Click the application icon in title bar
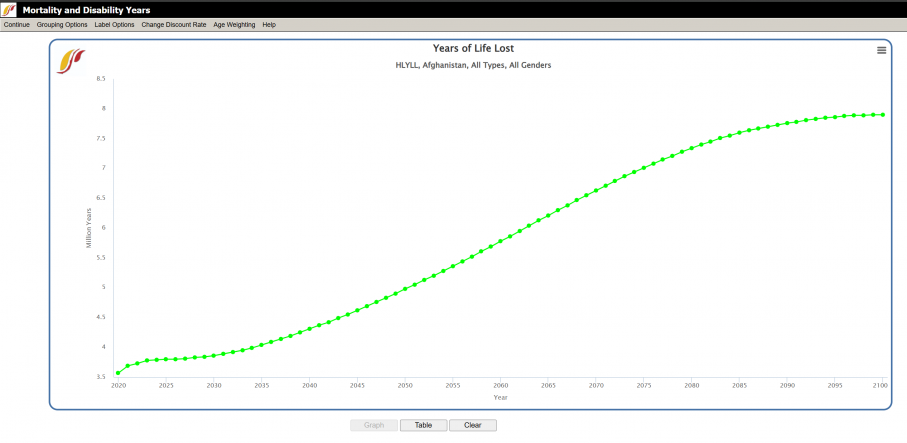907x443 pixels. coord(9,9)
